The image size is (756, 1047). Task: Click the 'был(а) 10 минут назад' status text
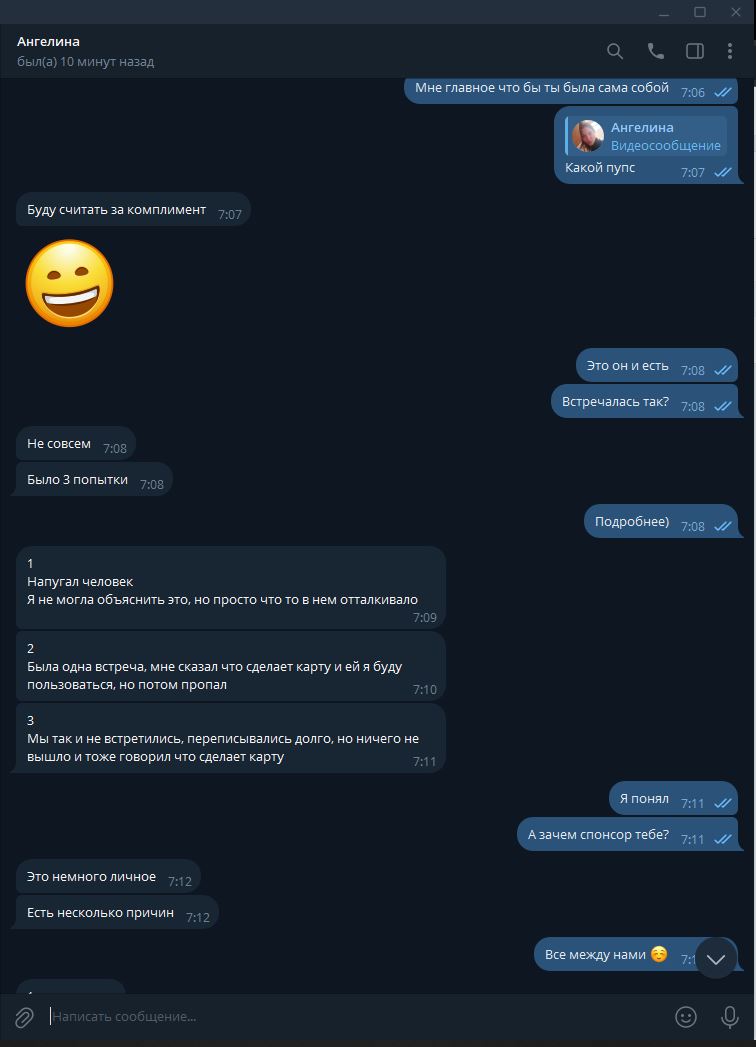pos(85,61)
